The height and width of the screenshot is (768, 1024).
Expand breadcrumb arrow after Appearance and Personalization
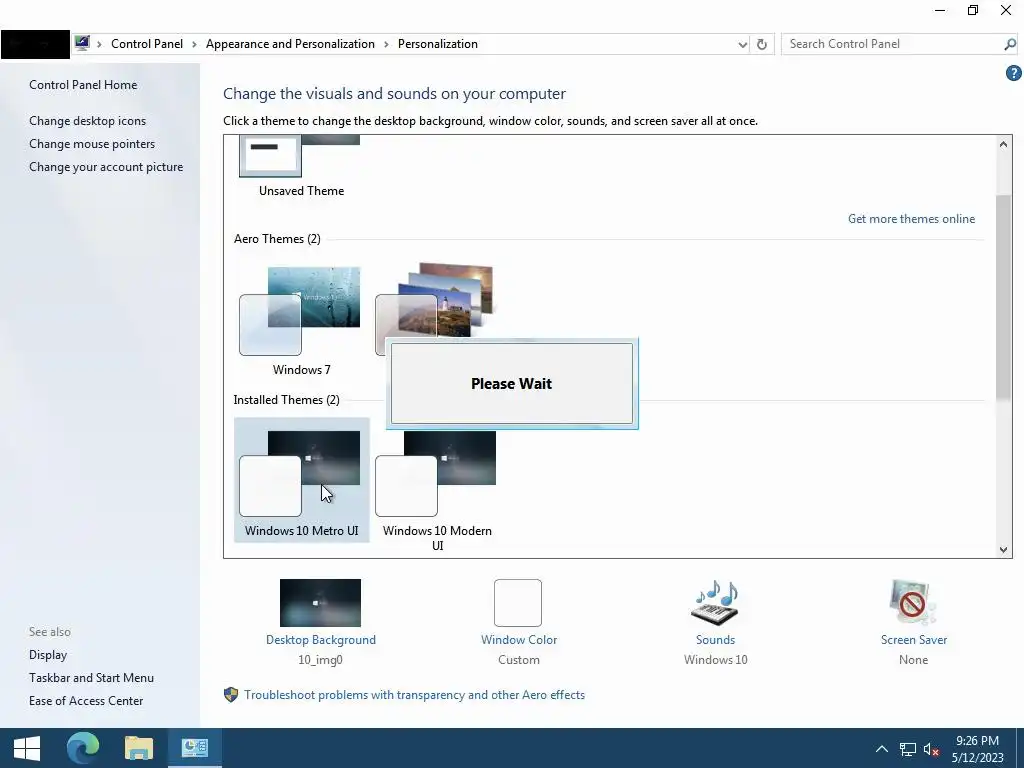(386, 44)
